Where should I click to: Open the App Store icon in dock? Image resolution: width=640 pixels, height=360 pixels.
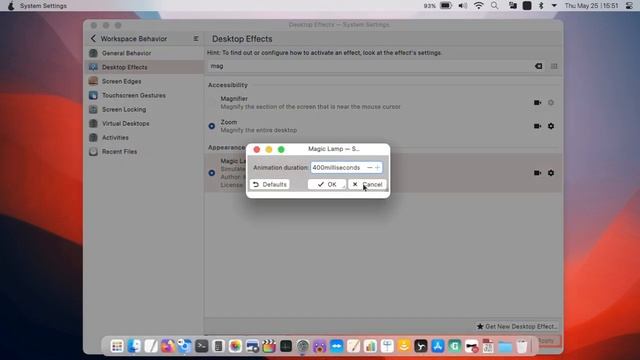click(x=438, y=347)
